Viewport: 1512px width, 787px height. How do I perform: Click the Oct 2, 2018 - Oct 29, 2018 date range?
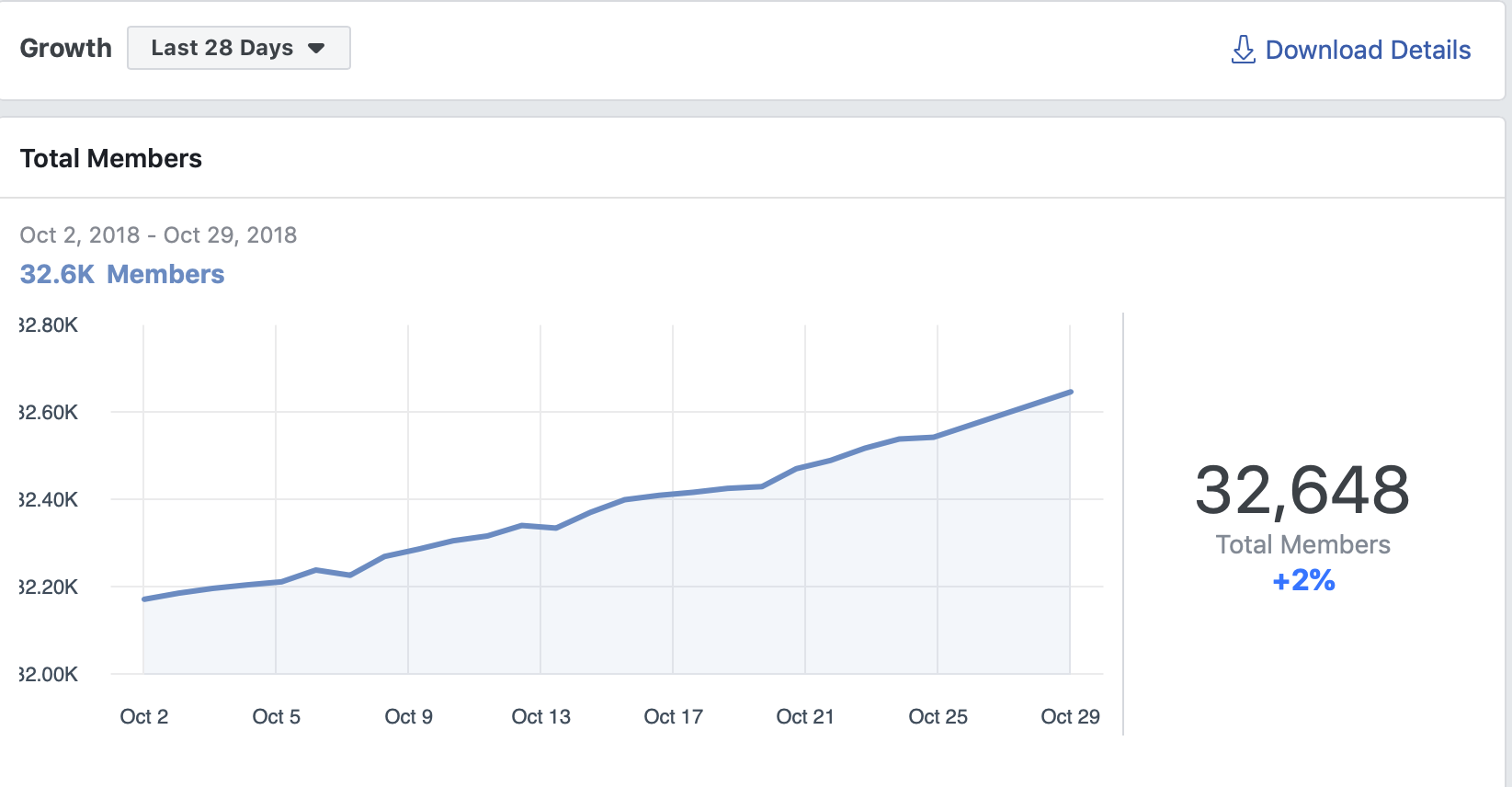[x=158, y=234]
